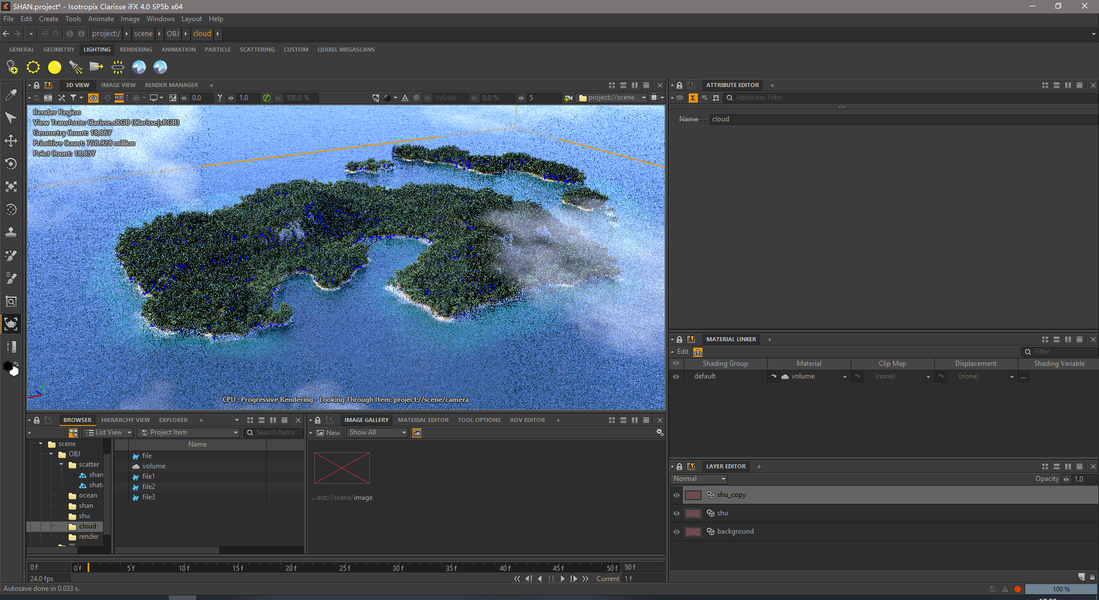Open the Normal blend mode dropdown

pos(699,479)
